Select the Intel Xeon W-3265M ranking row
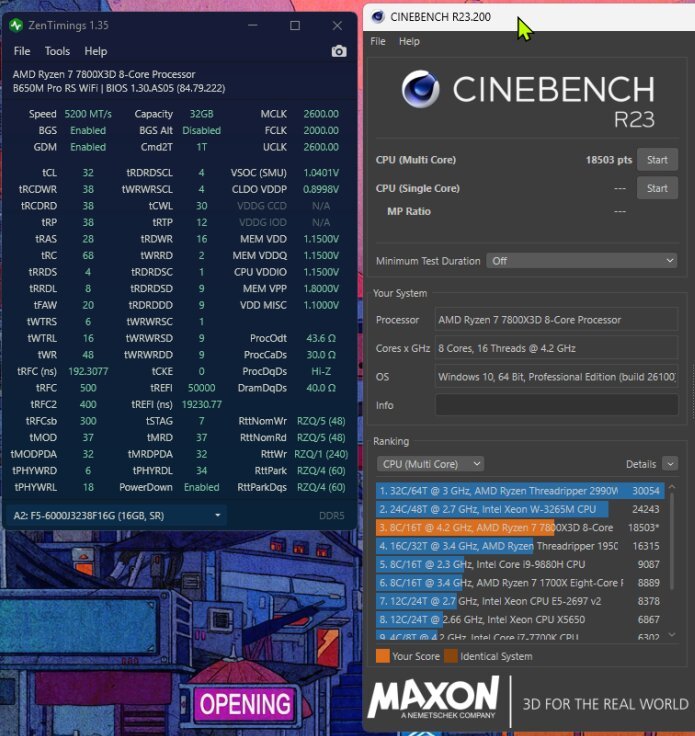695x736 pixels. click(520, 509)
